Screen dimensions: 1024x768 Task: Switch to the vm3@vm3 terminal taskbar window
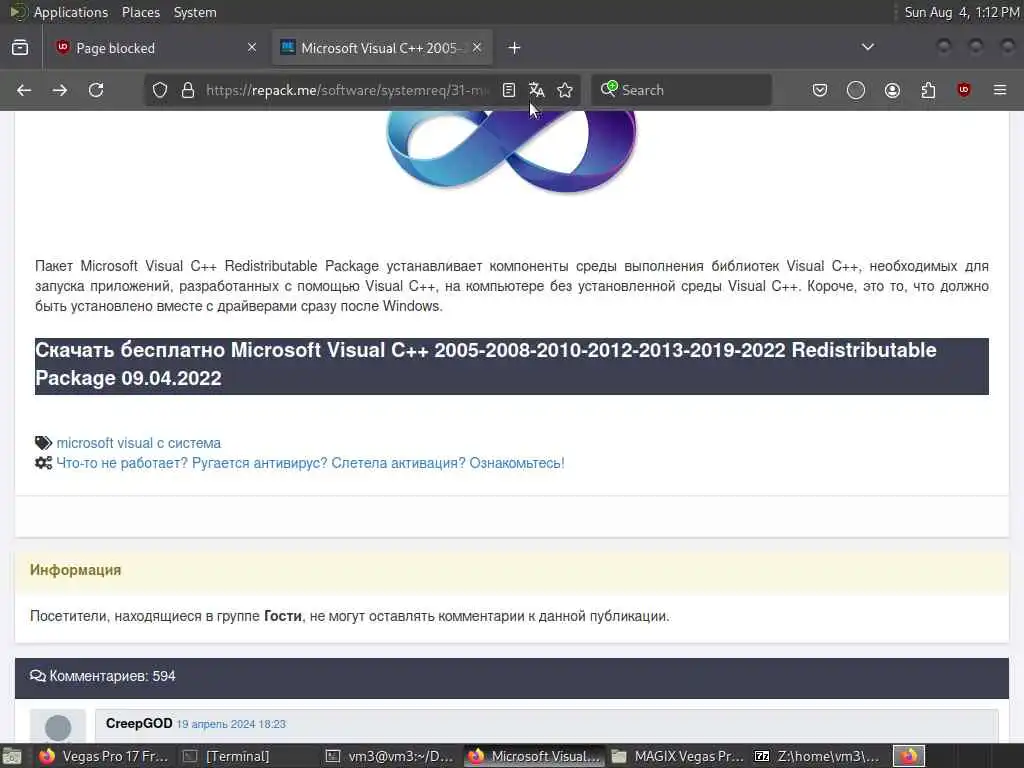point(389,756)
